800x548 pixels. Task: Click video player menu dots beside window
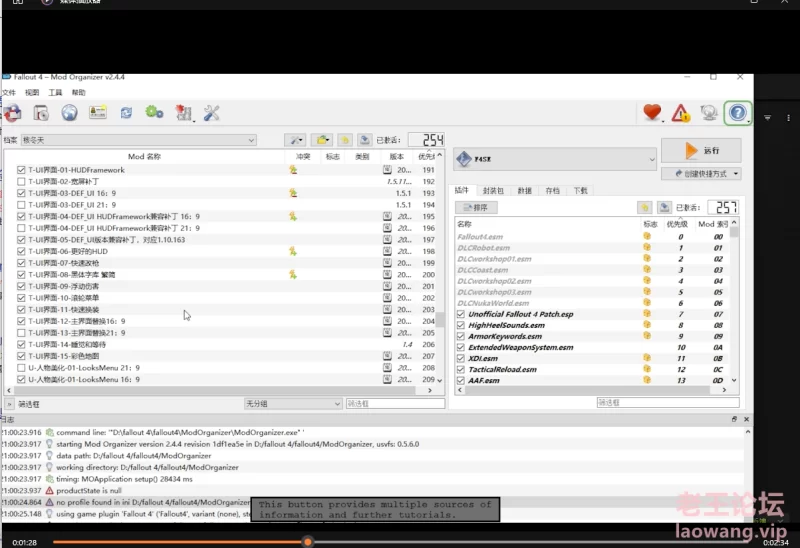pyautogui.click(x=788, y=118)
